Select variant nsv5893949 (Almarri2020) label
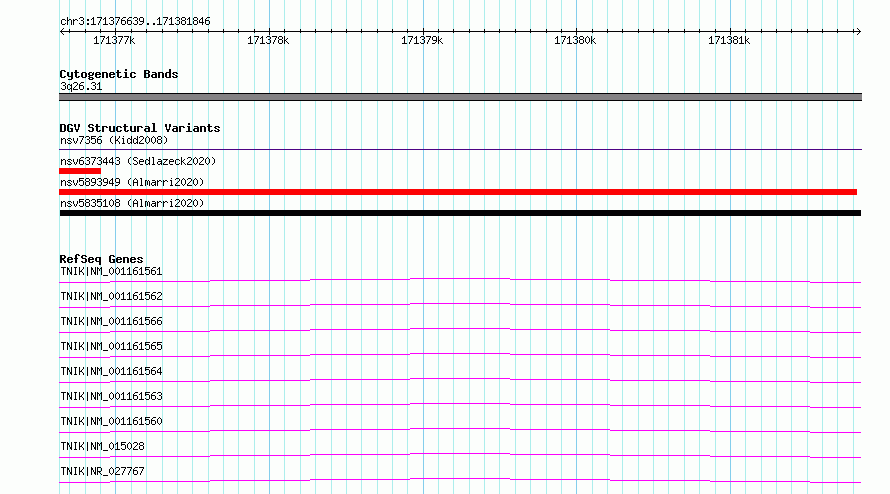The width and height of the screenshot is (890, 494). click(132, 182)
